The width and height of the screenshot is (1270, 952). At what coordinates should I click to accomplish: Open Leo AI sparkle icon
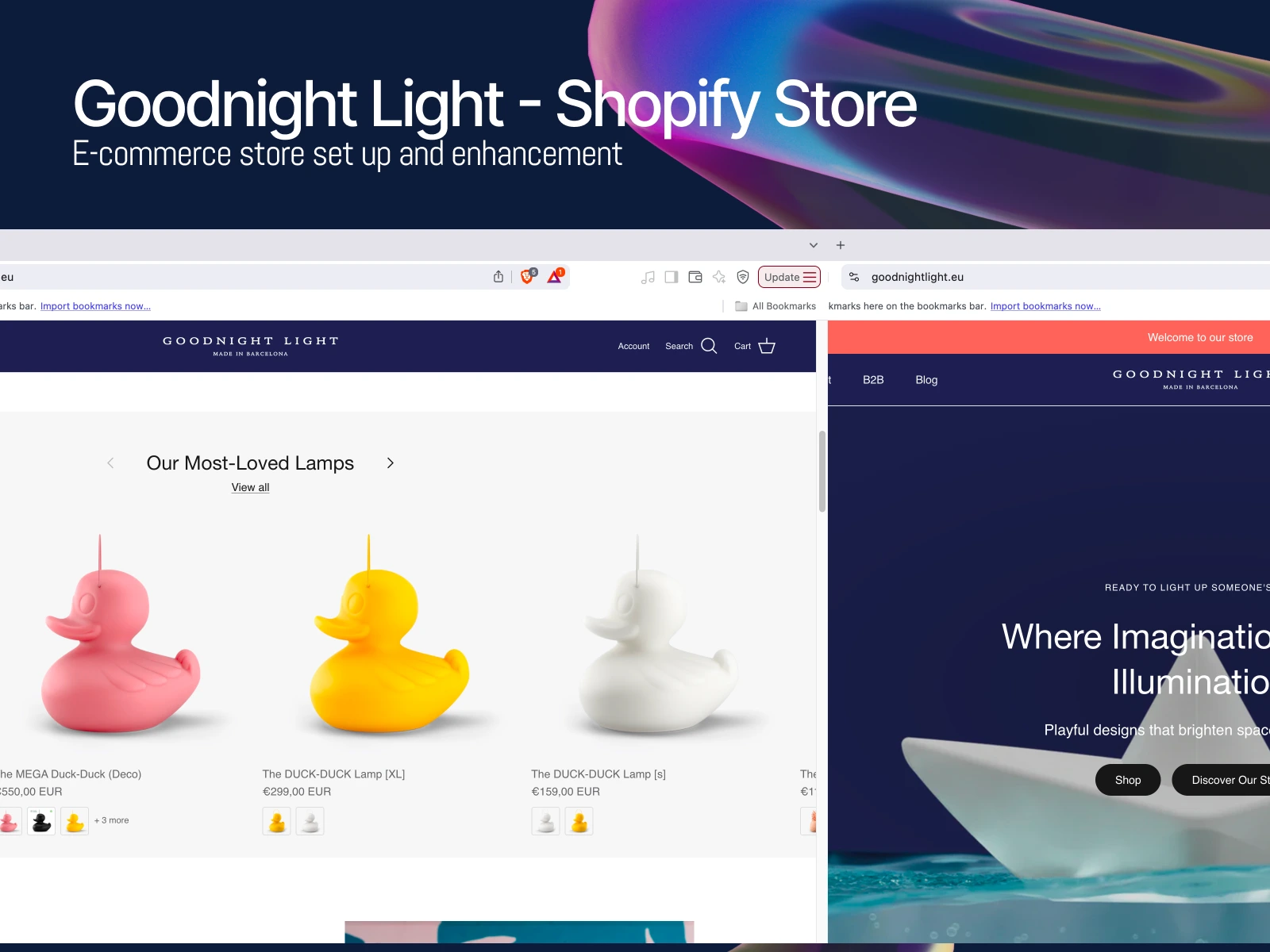click(719, 277)
